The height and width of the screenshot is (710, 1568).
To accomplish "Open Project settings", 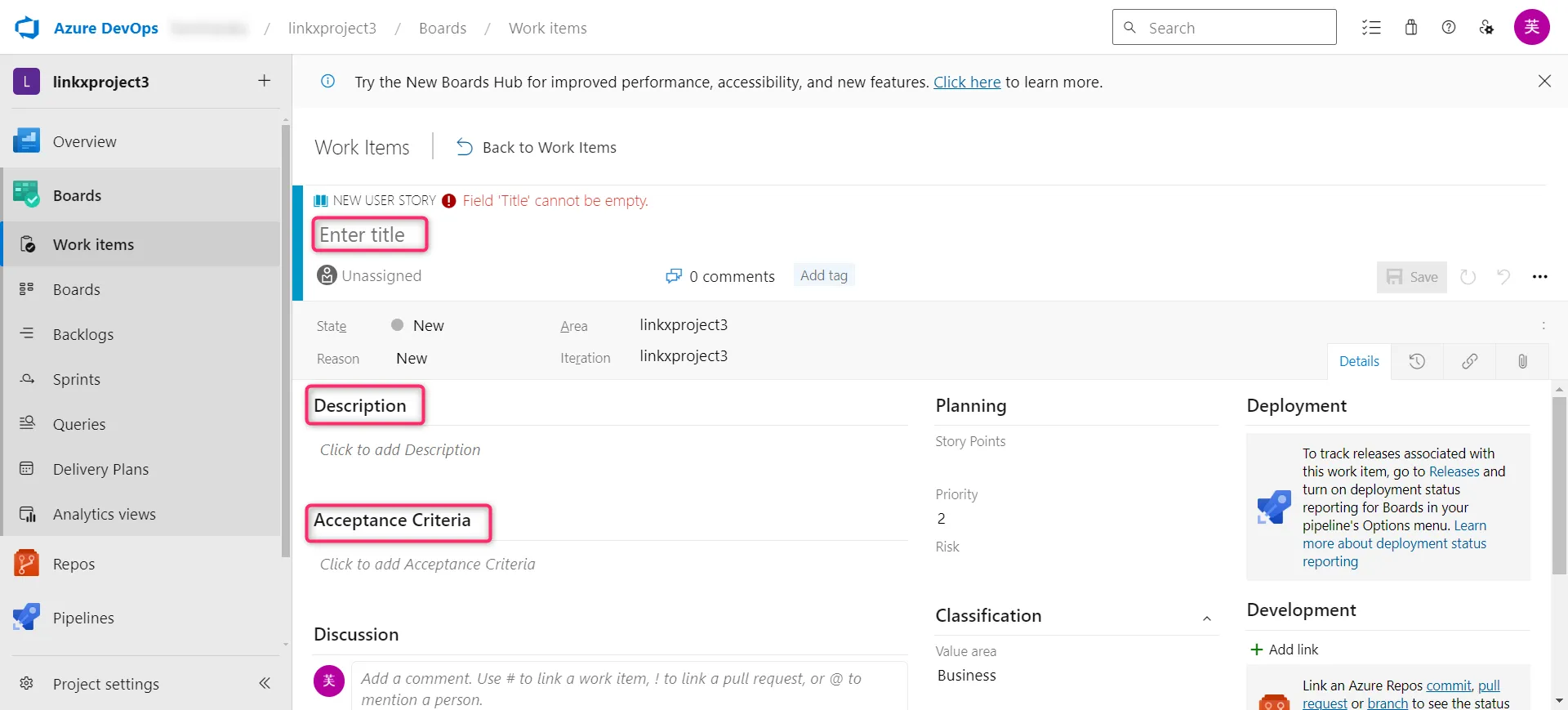I will [106, 683].
